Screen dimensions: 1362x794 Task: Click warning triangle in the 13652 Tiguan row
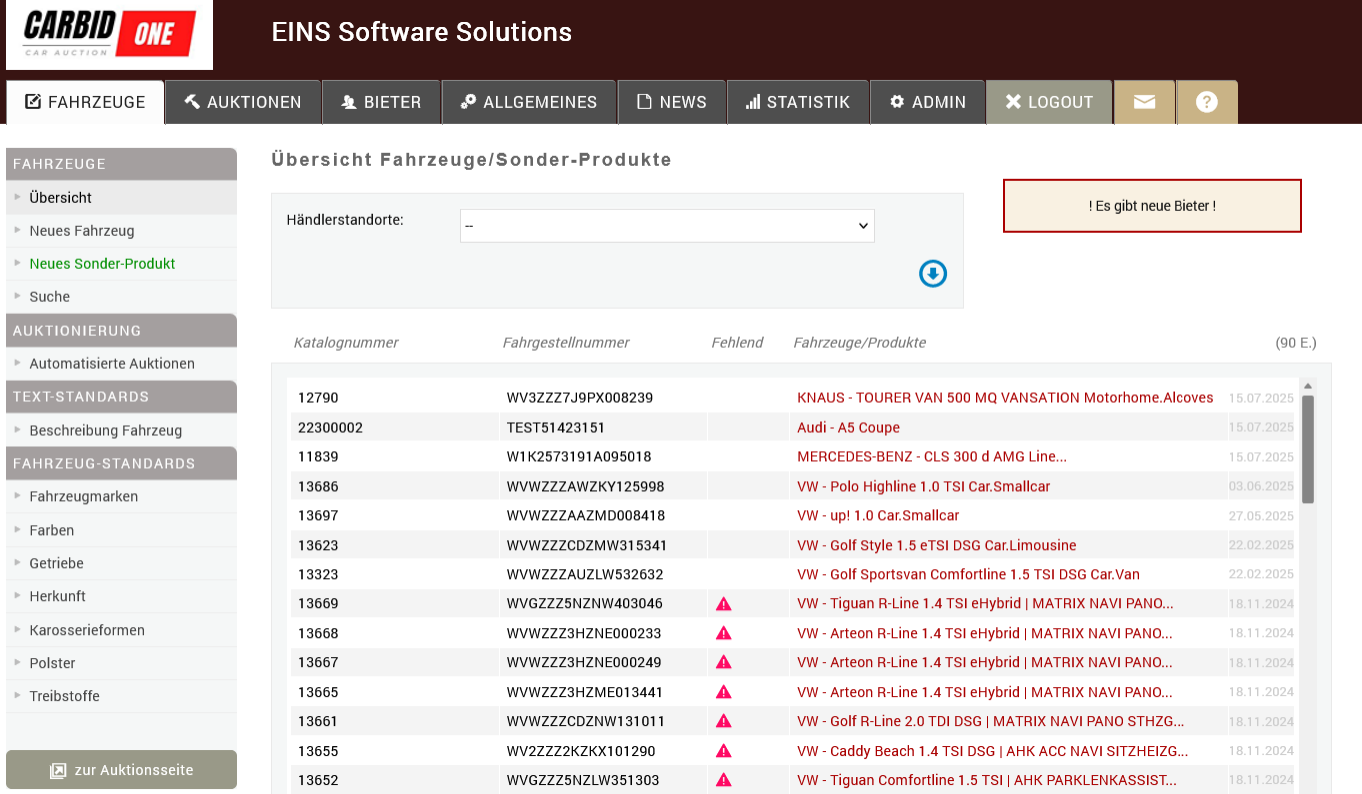724,780
